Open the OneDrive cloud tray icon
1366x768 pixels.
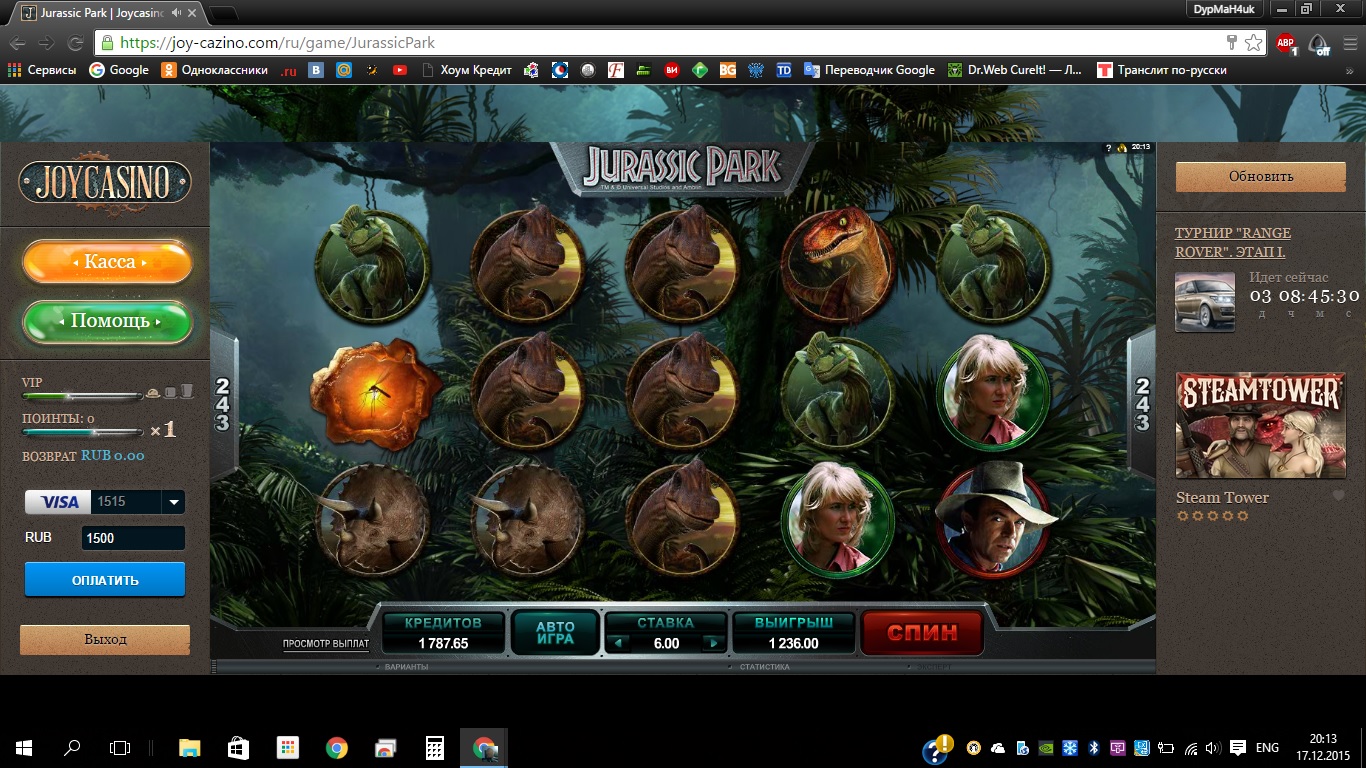[997, 747]
